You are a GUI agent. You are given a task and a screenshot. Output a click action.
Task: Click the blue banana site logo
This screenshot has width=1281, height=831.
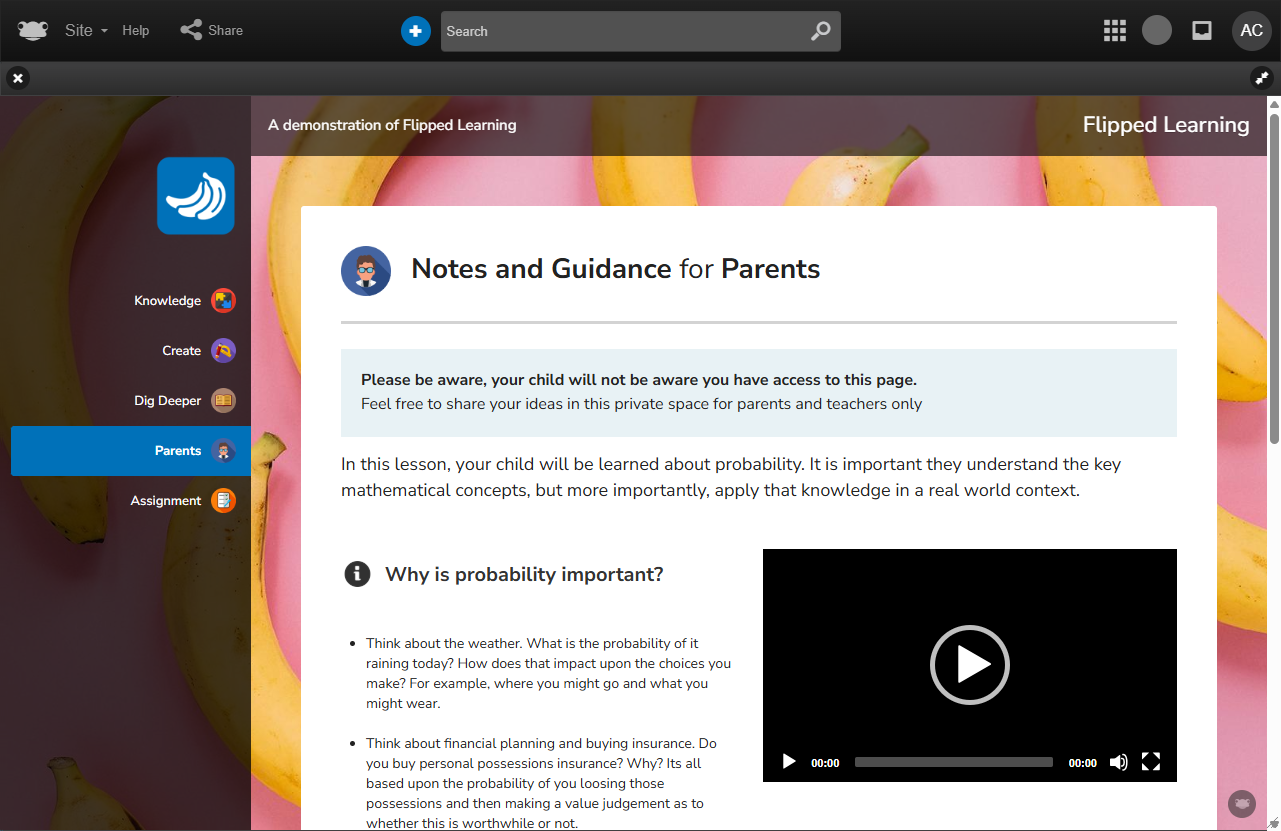click(196, 196)
